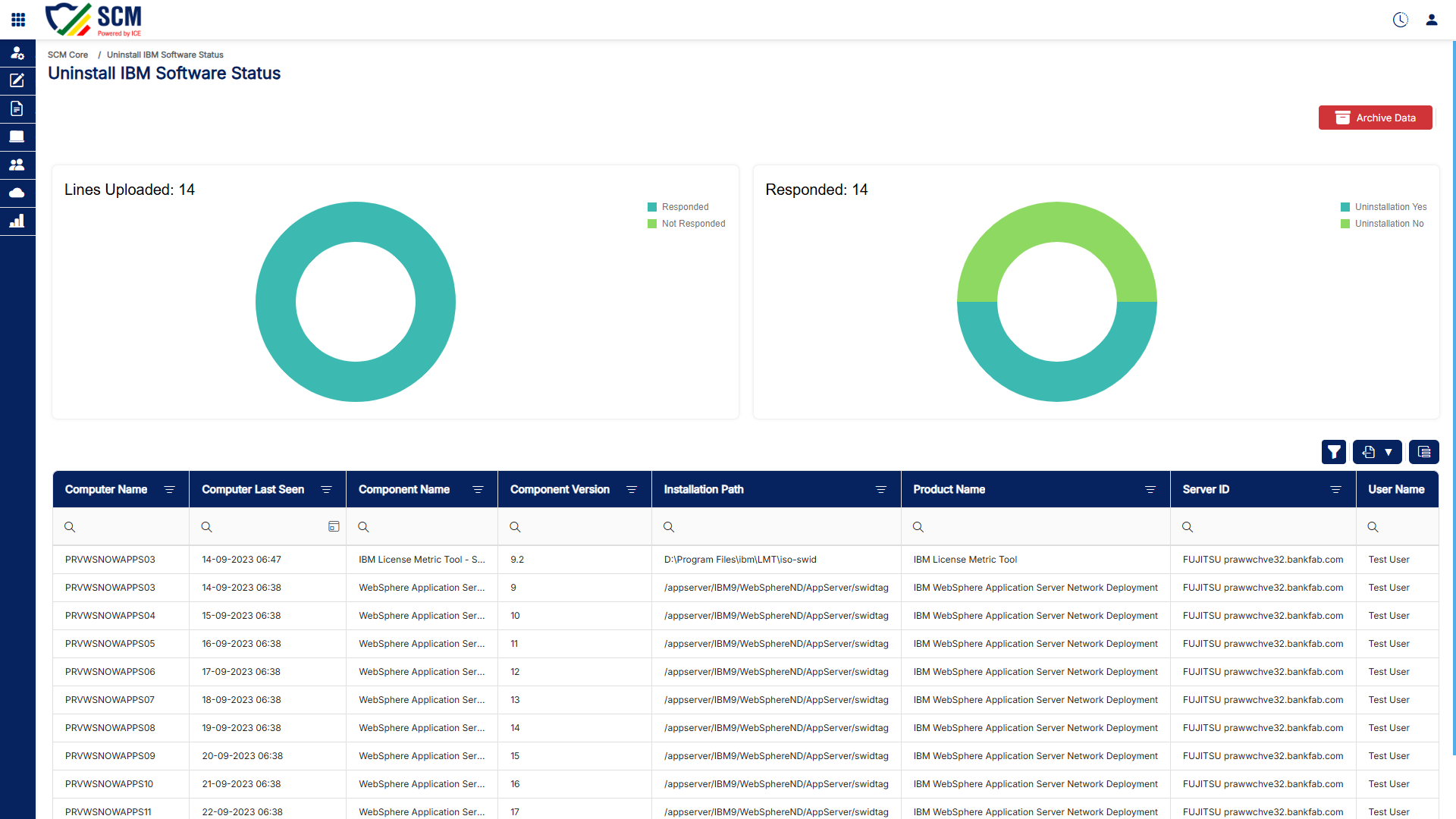1456x819 pixels.
Task: Open Computer Last Seen column filter menu
Action: coord(327,490)
